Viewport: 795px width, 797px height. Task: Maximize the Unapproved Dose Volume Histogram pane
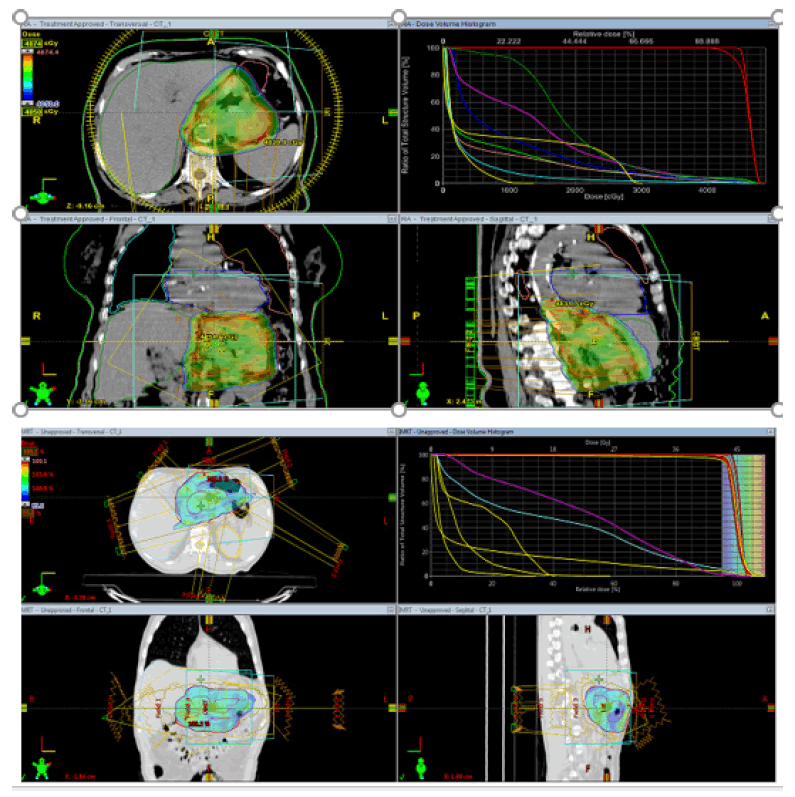[770, 432]
